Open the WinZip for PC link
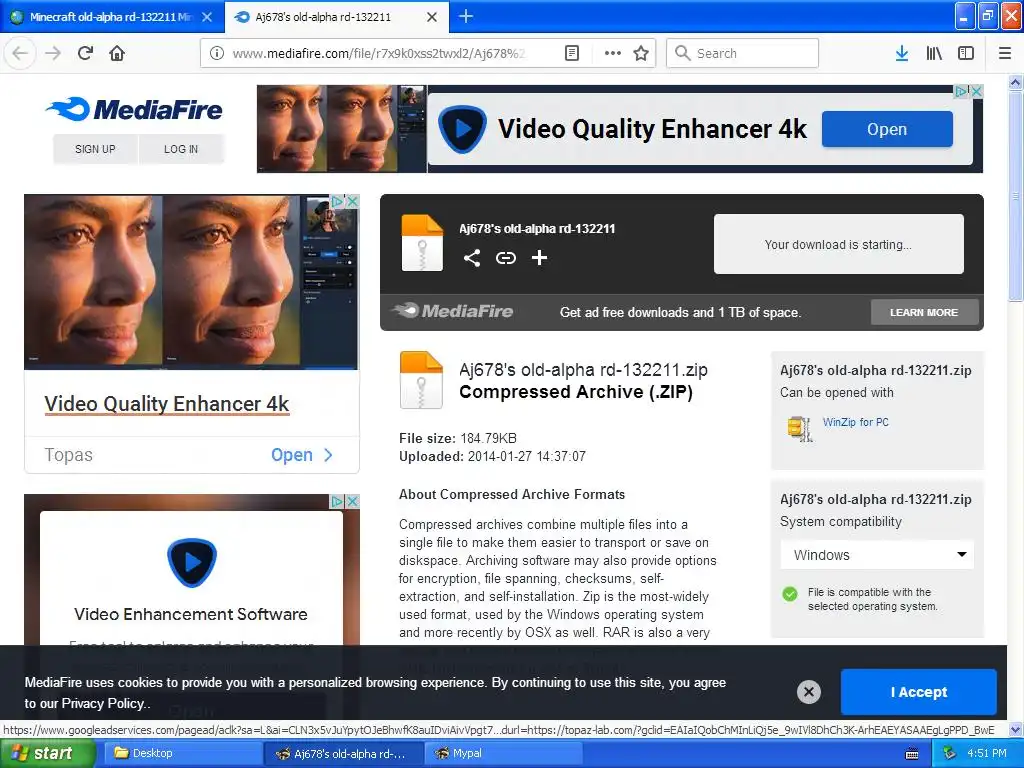 856,422
